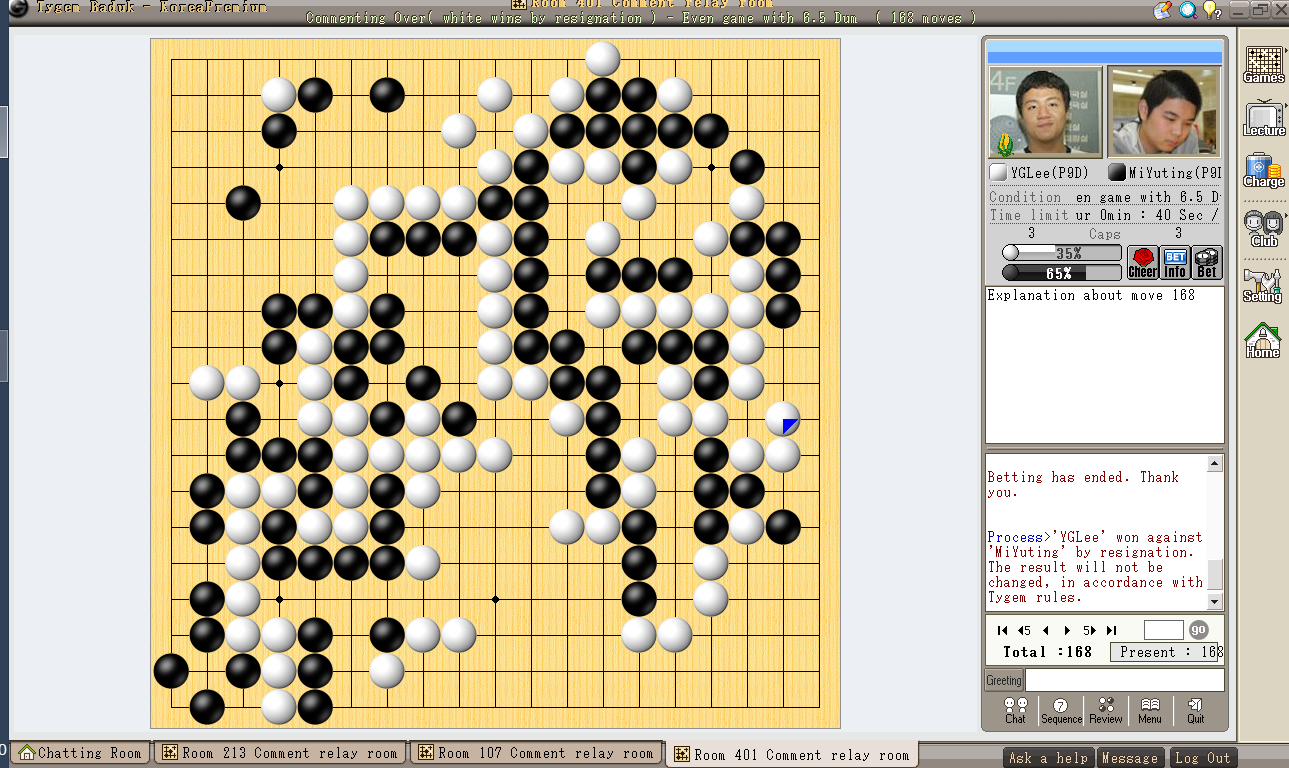Click the Total :168 moves text

pyautogui.click(x=1048, y=652)
